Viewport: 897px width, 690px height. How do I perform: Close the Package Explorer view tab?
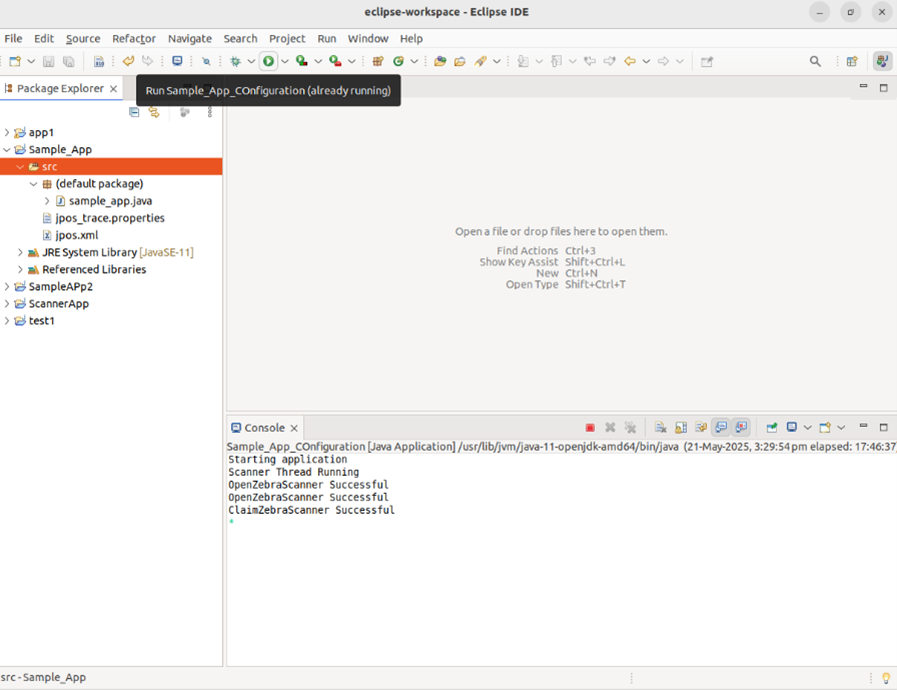pos(113,89)
